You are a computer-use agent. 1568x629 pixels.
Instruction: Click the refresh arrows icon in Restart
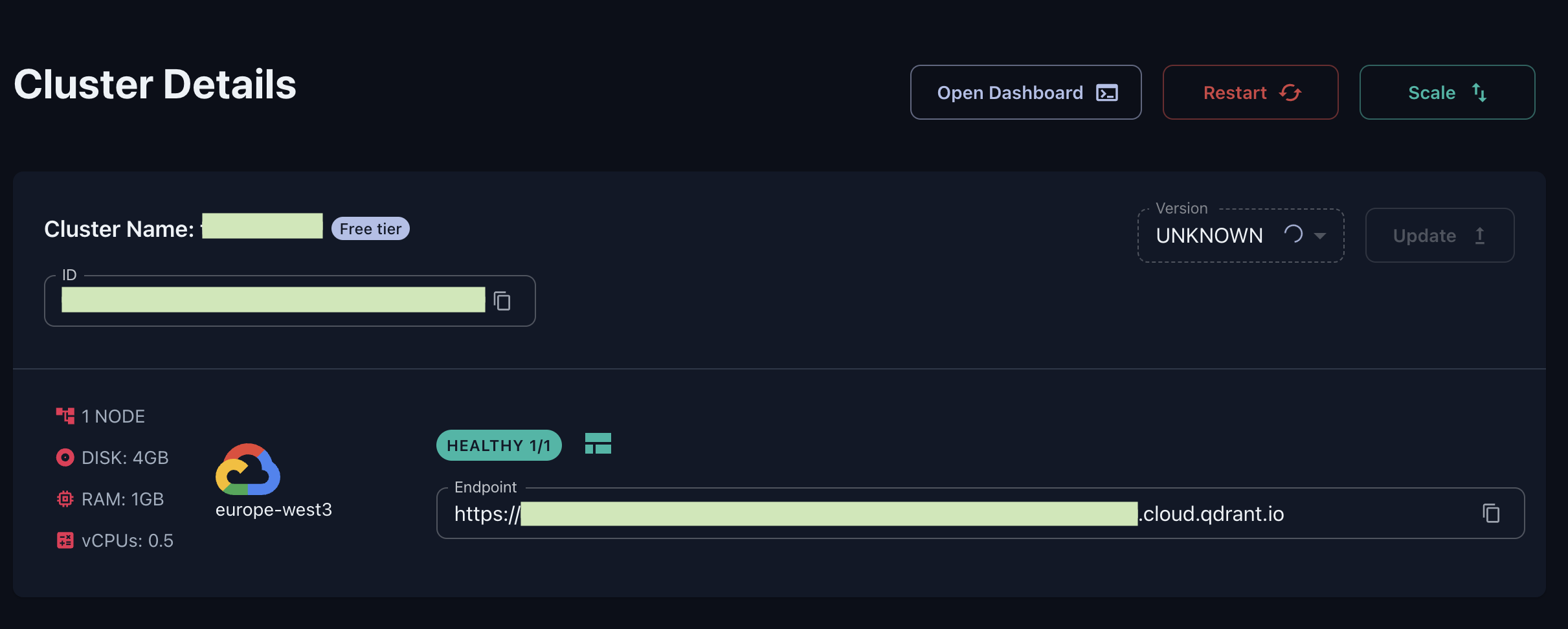click(x=1290, y=93)
